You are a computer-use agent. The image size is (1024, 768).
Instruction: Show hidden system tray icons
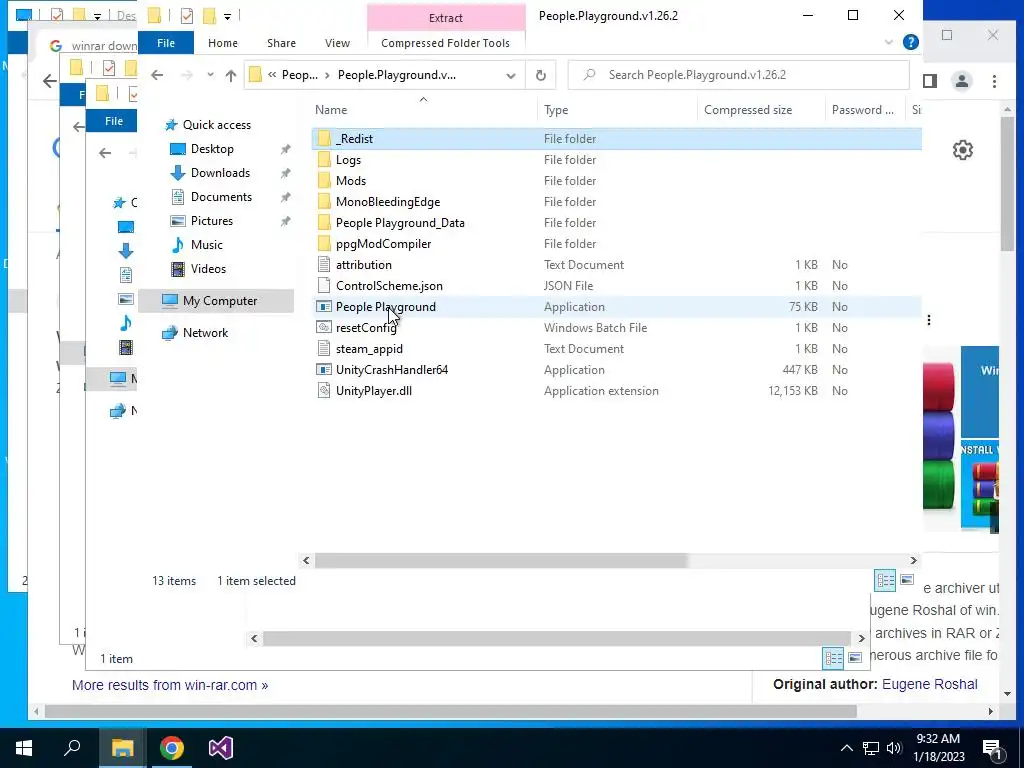pyautogui.click(x=846, y=748)
